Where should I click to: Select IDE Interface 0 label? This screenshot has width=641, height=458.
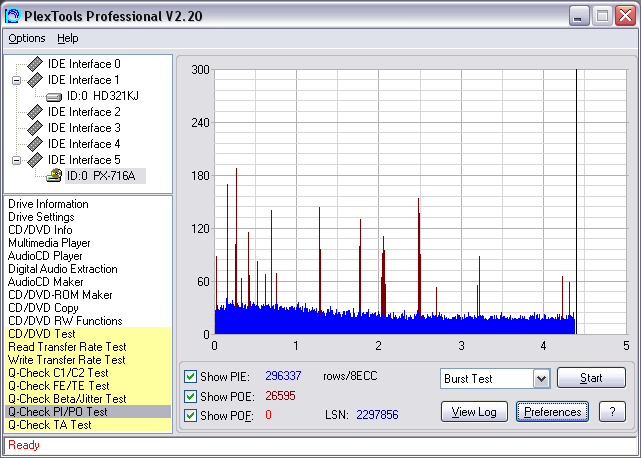click(x=84, y=64)
